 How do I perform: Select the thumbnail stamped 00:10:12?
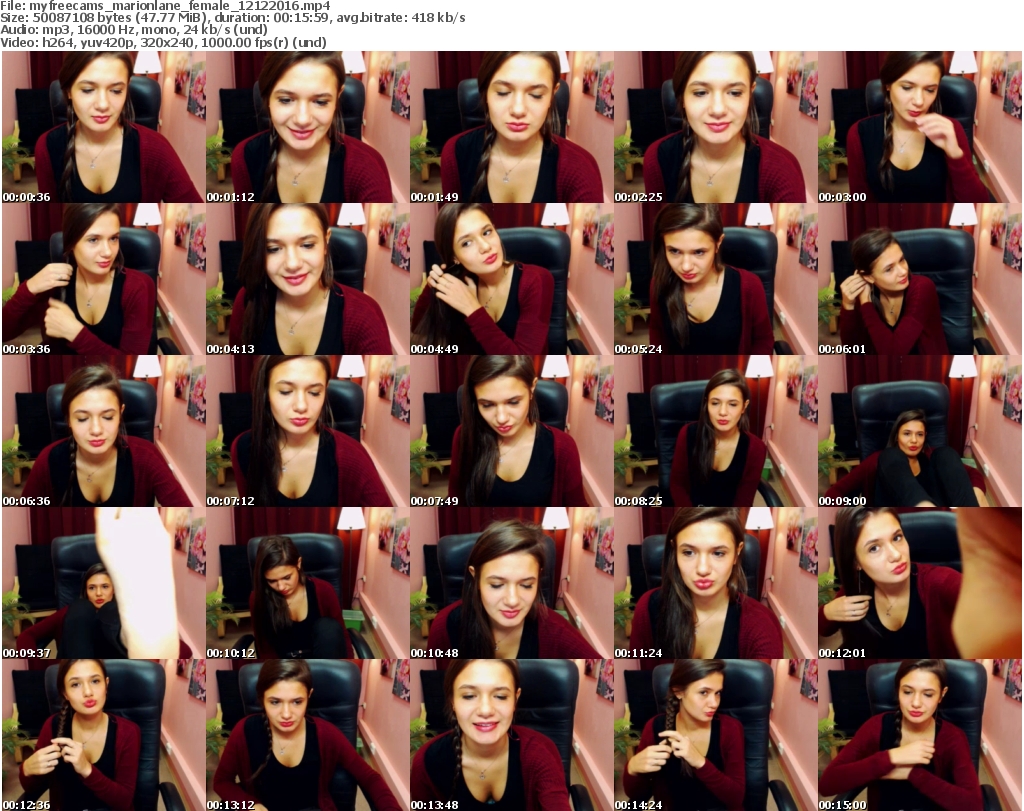(x=308, y=583)
